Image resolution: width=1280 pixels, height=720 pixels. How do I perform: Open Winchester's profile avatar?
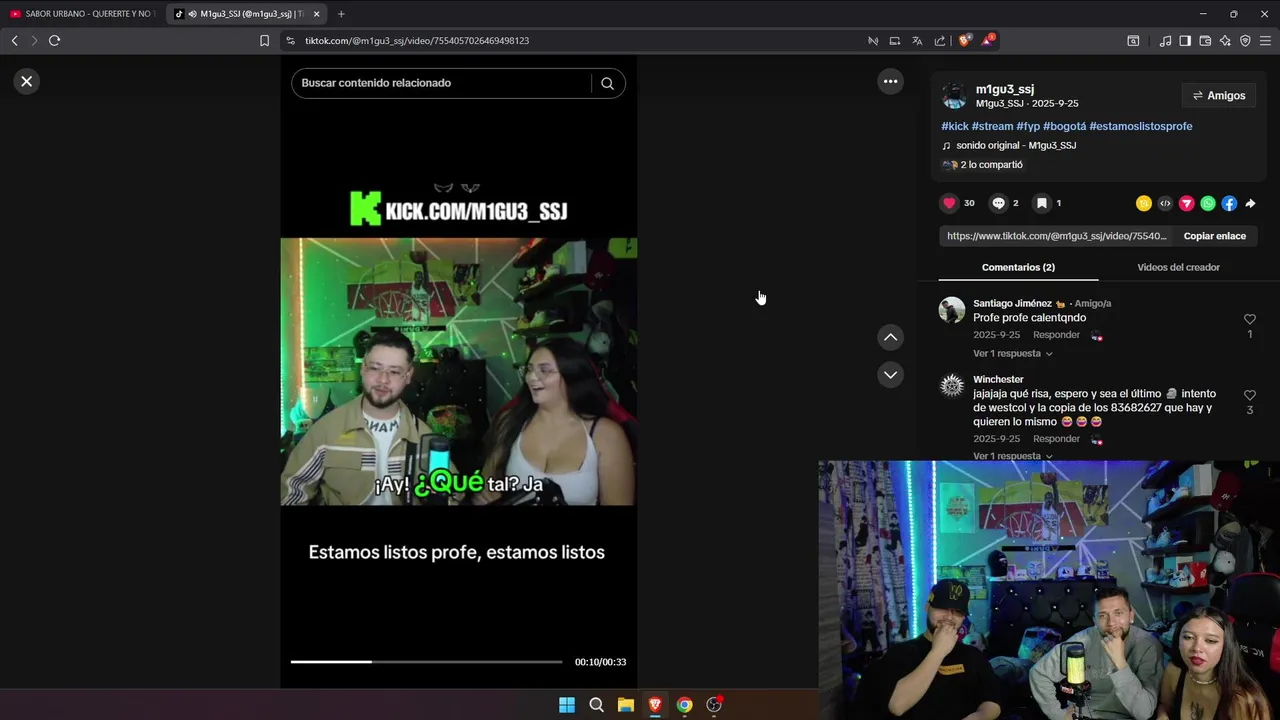952,385
